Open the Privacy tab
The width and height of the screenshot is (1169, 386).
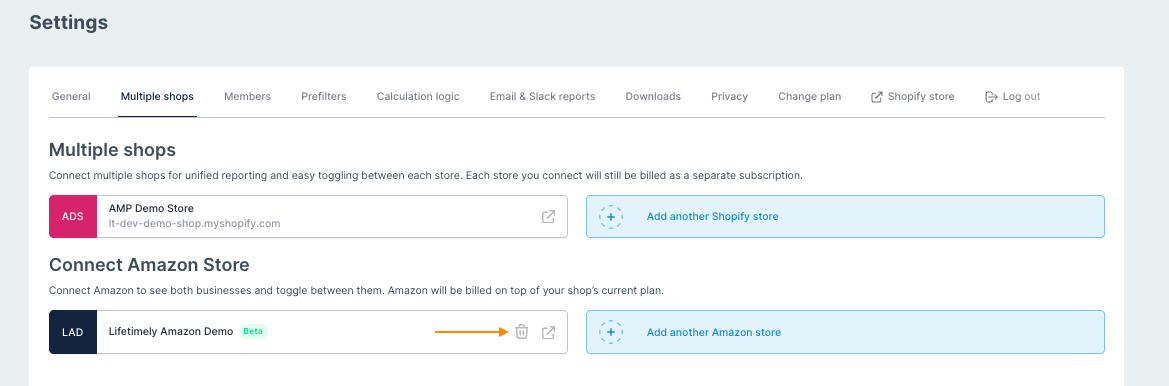(729, 97)
